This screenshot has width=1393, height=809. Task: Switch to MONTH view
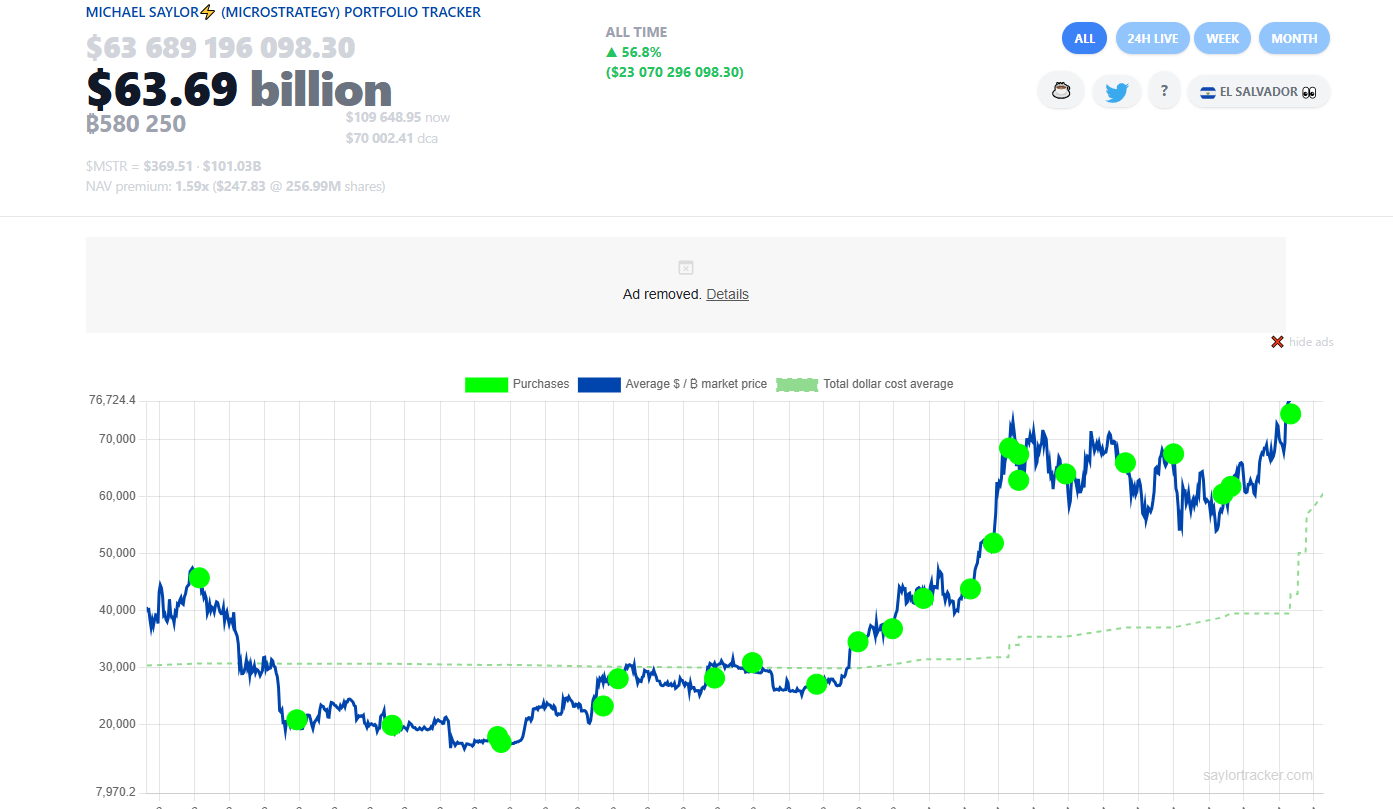click(x=1294, y=39)
